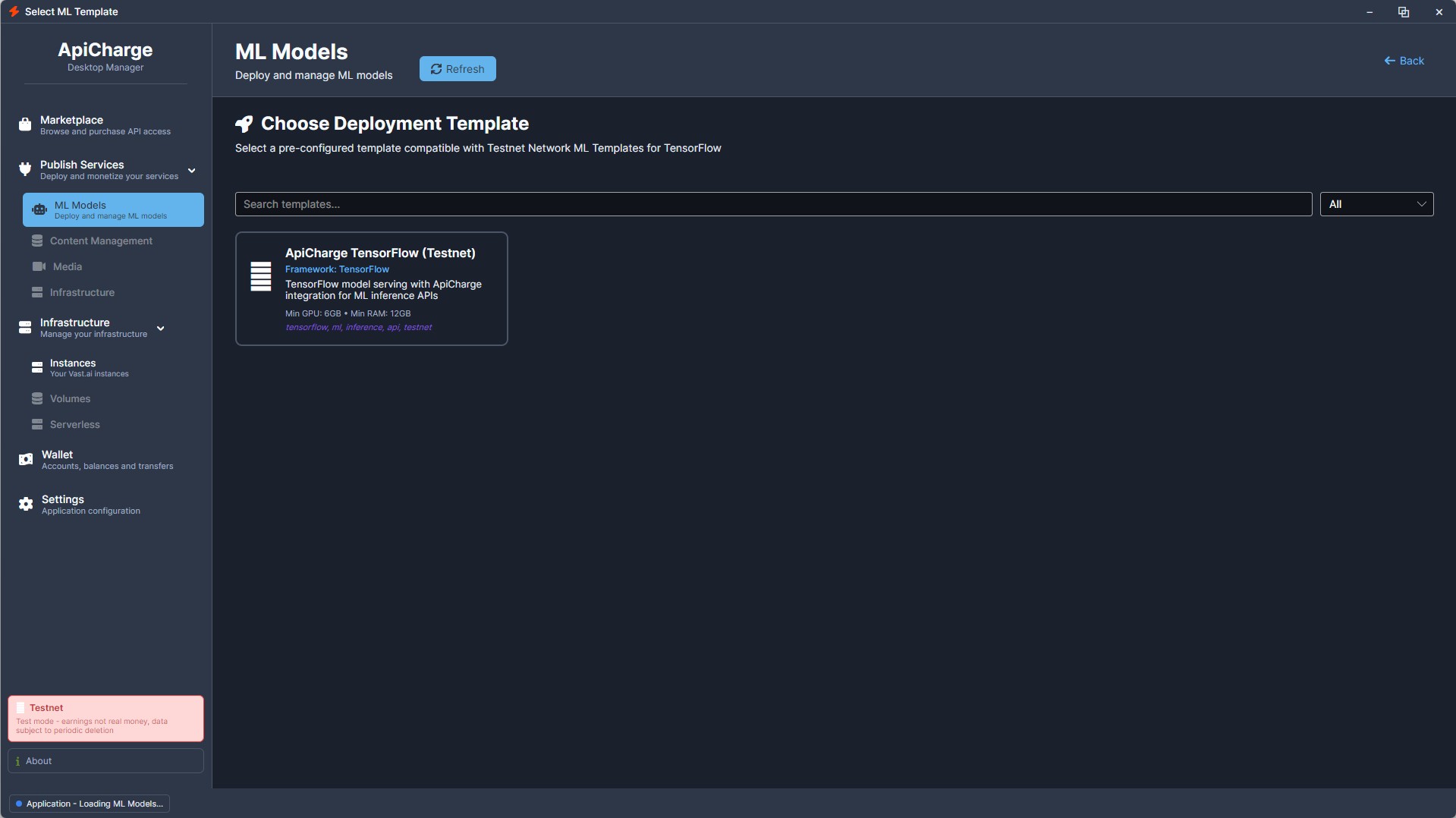Click the Testnet mode banner

pos(105,718)
